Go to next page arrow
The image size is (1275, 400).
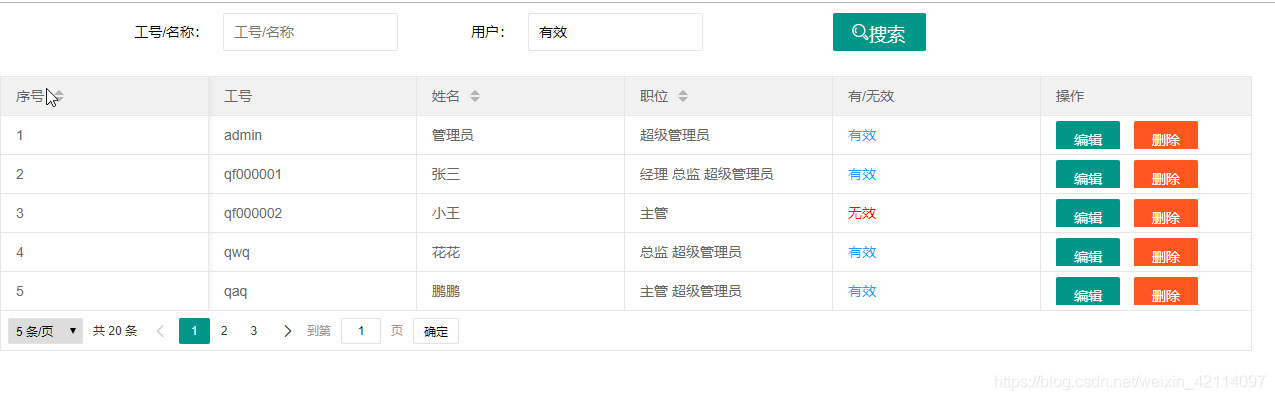[288, 331]
